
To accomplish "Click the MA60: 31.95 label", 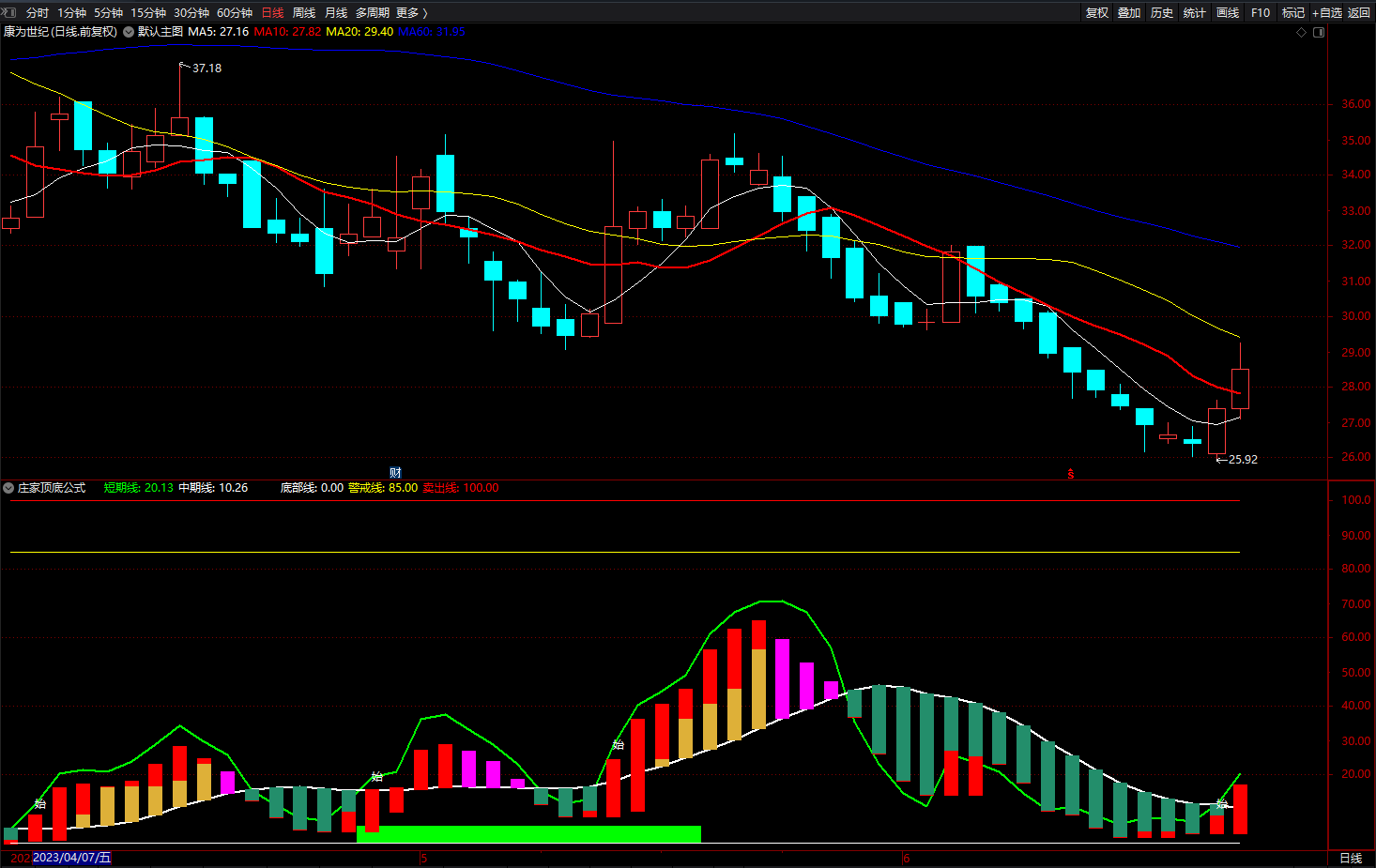I will (x=432, y=32).
